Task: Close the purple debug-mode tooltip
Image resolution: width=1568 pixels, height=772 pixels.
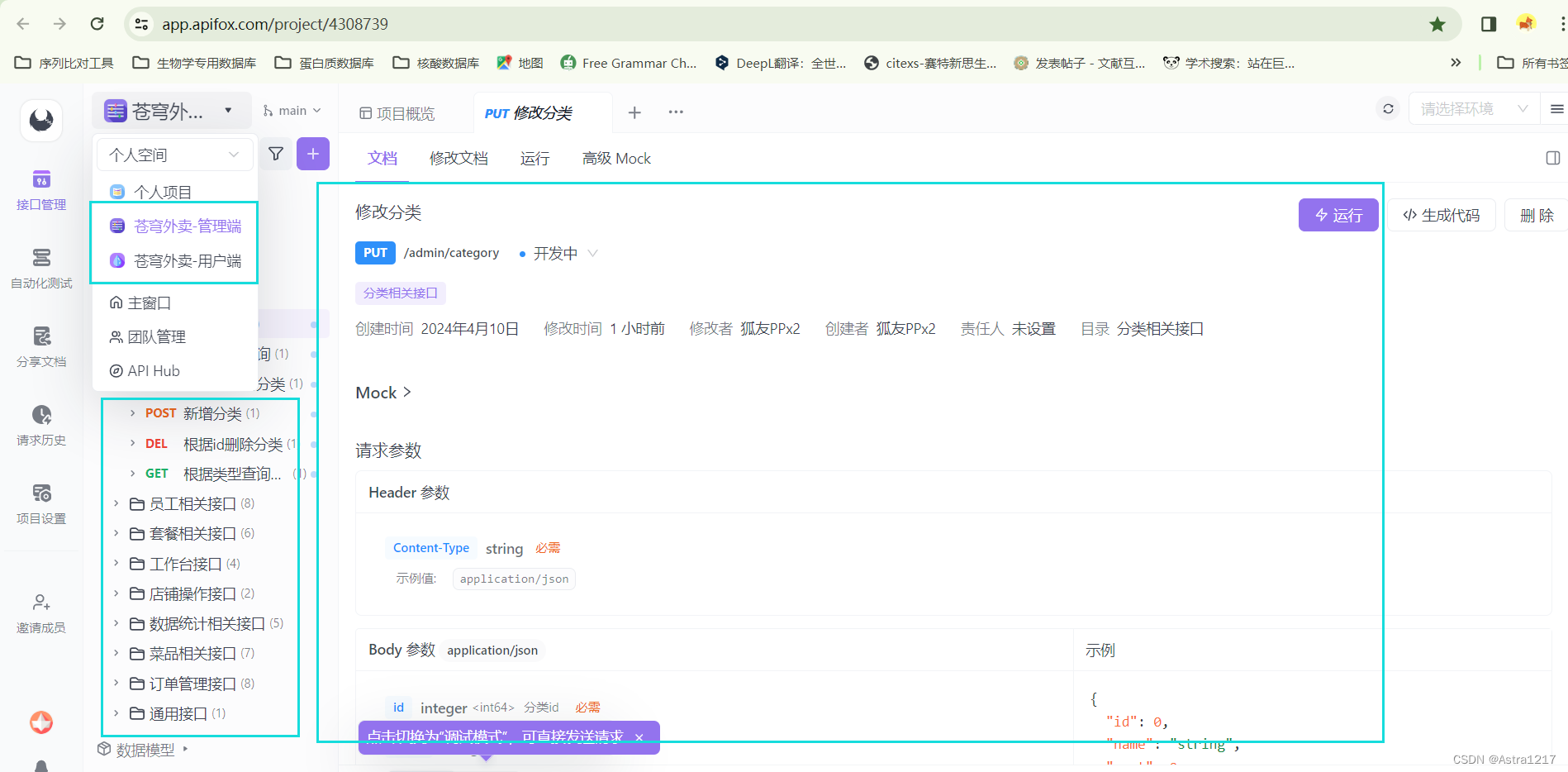Action: [x=639, y=737]
